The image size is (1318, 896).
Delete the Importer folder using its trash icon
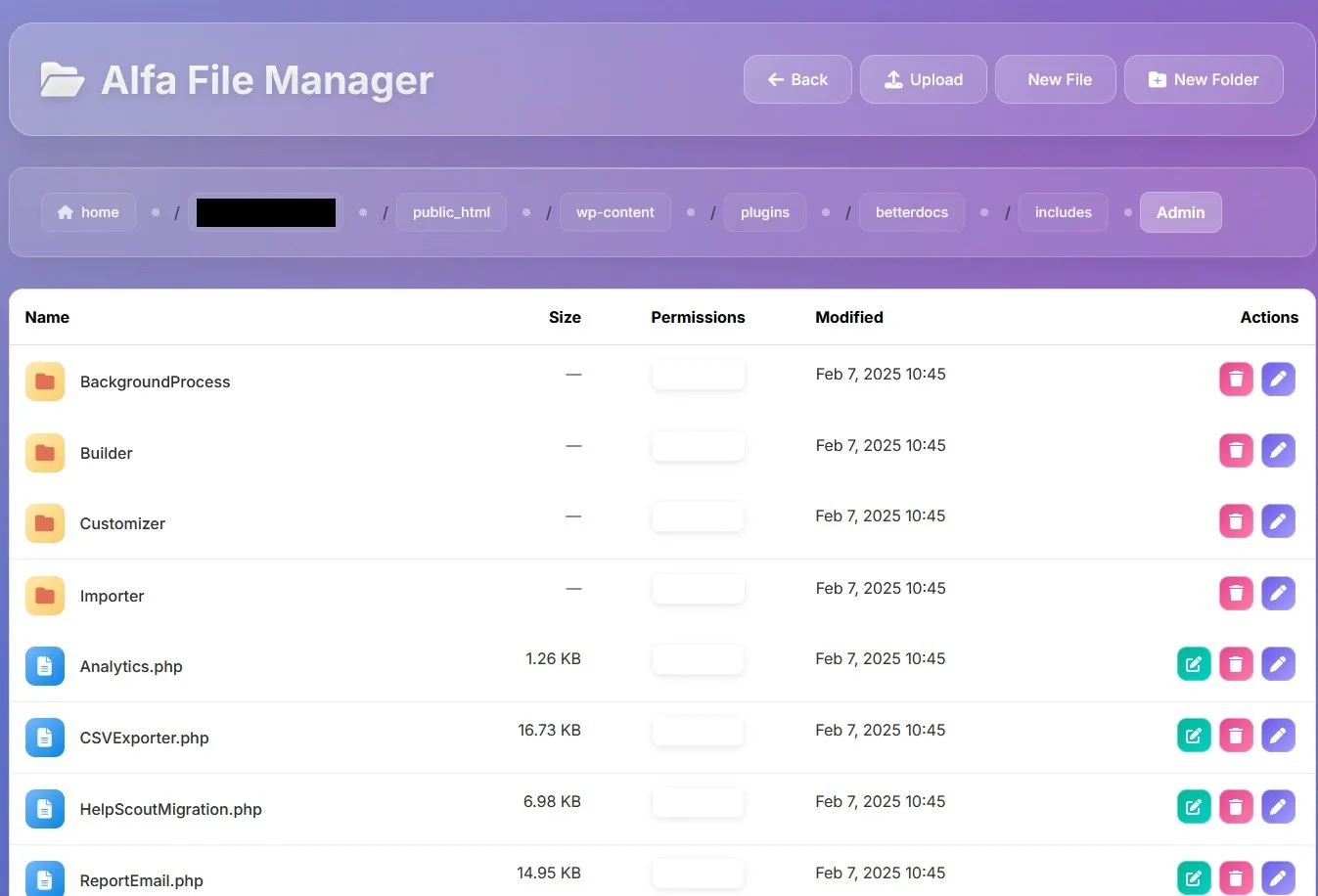[1236, 593]
